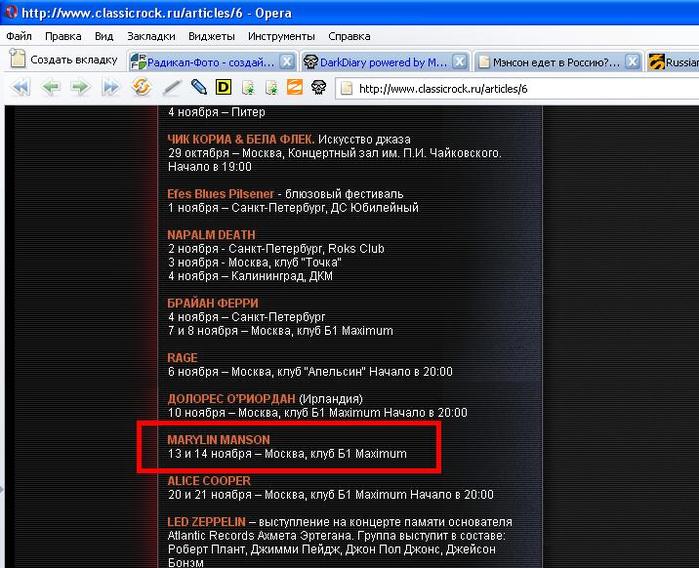Image resolution: width=699 pixels, height=568 pixels.
Task: Click the 'Начало в 19:00' line
Action: [210, 167]
